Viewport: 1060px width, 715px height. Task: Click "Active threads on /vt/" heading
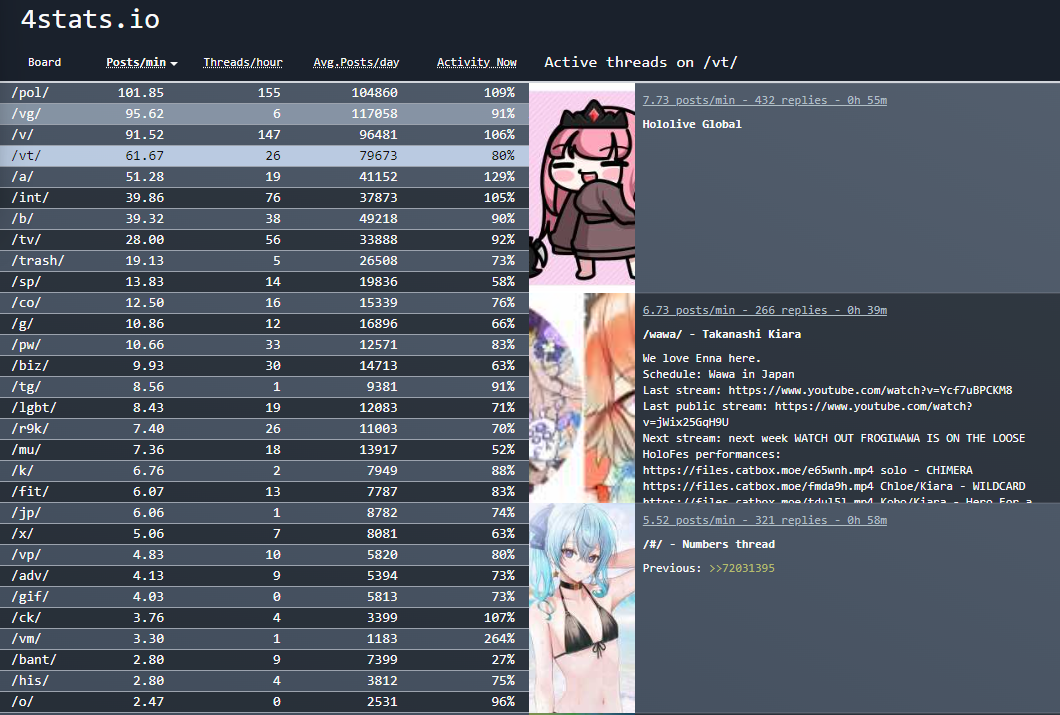pyautogui.click(x=640, y=62)
